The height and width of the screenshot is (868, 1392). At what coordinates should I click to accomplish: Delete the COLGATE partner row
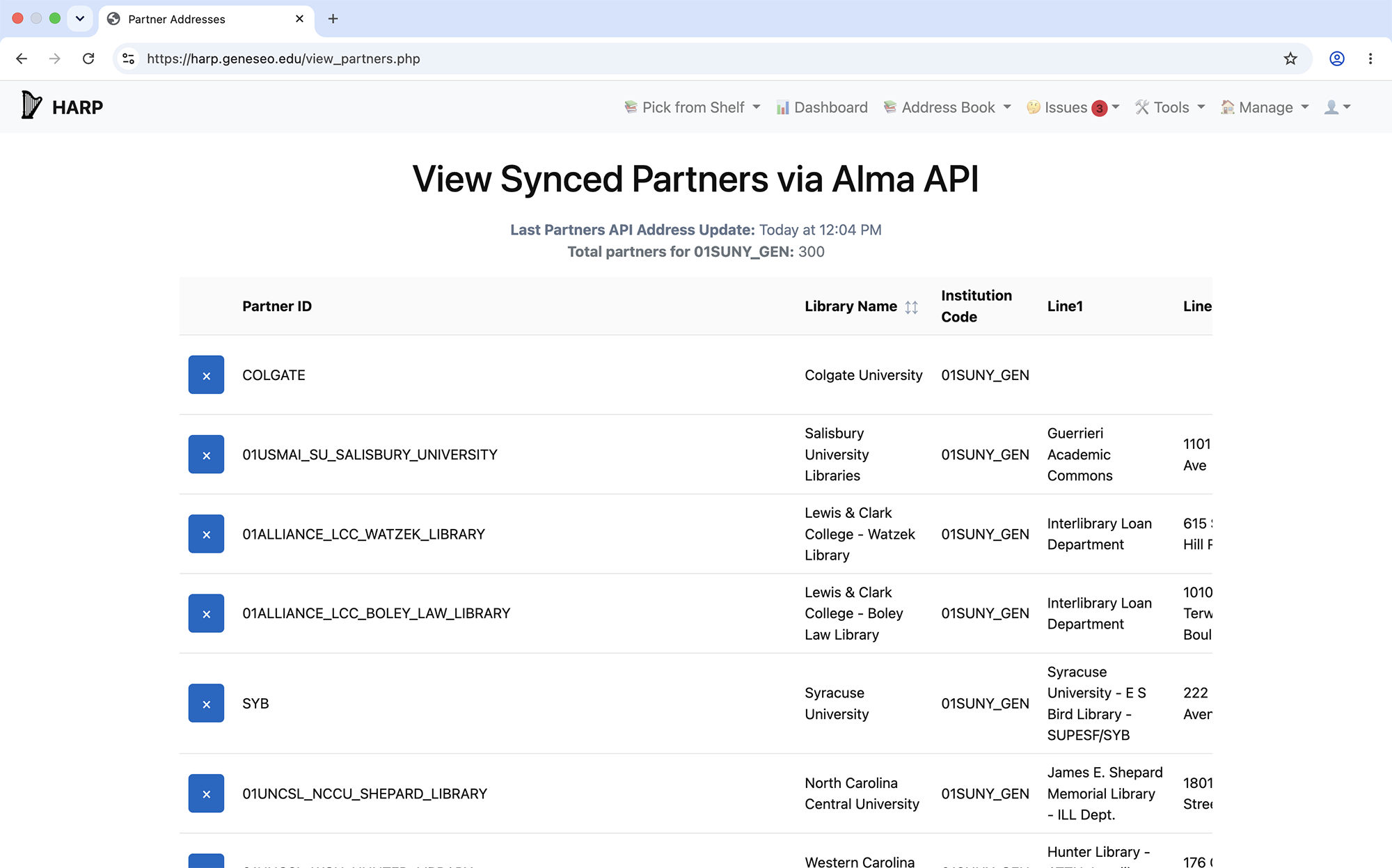point(206,375)
